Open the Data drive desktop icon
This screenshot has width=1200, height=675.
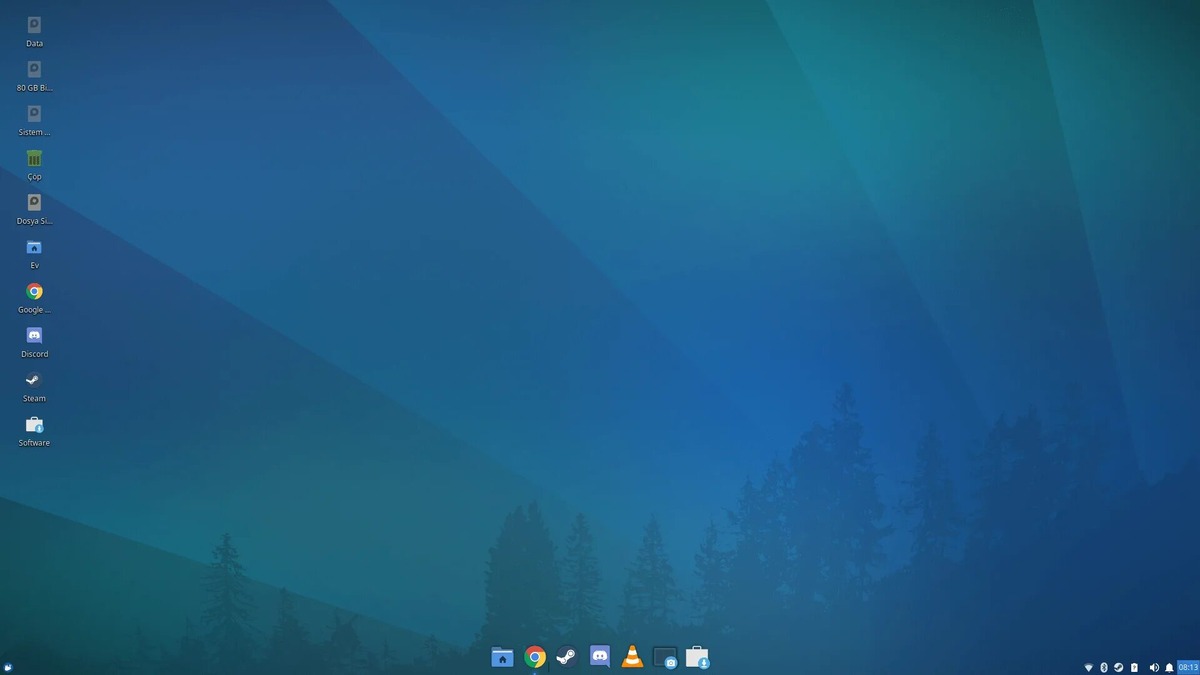tap(33, 25)
